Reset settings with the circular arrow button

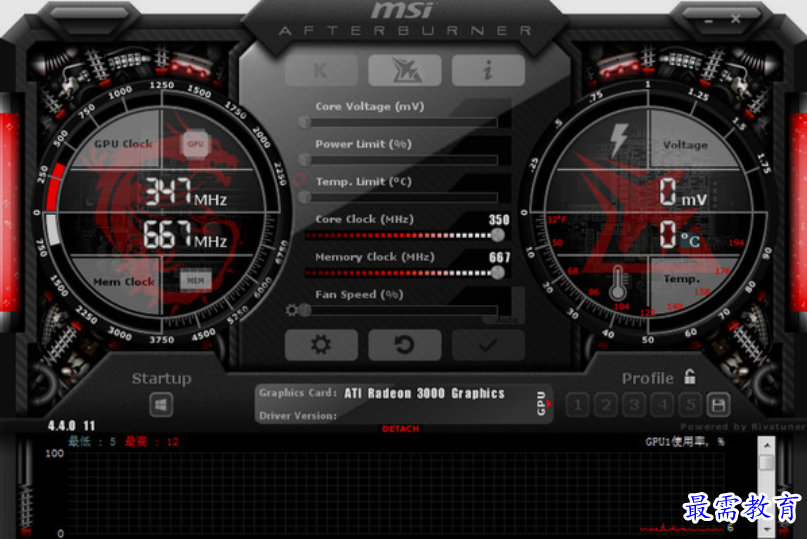(405, 345)
